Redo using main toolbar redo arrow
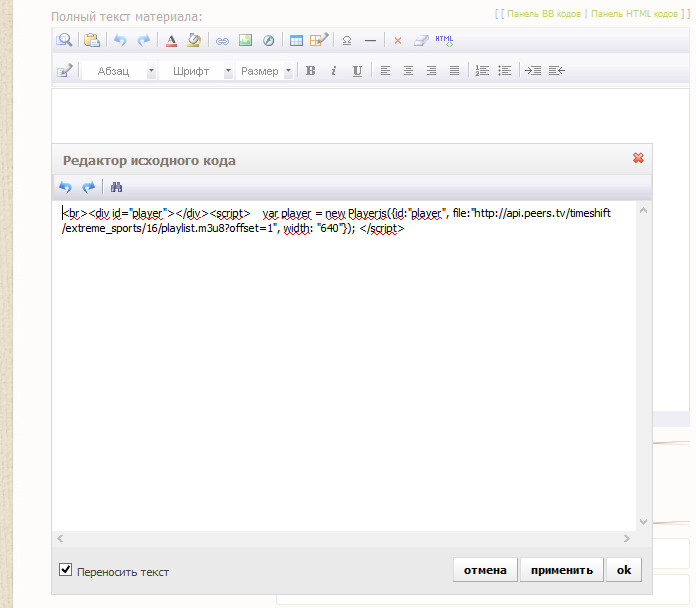The height and width of the screenshot is (608, 696). 143,40
